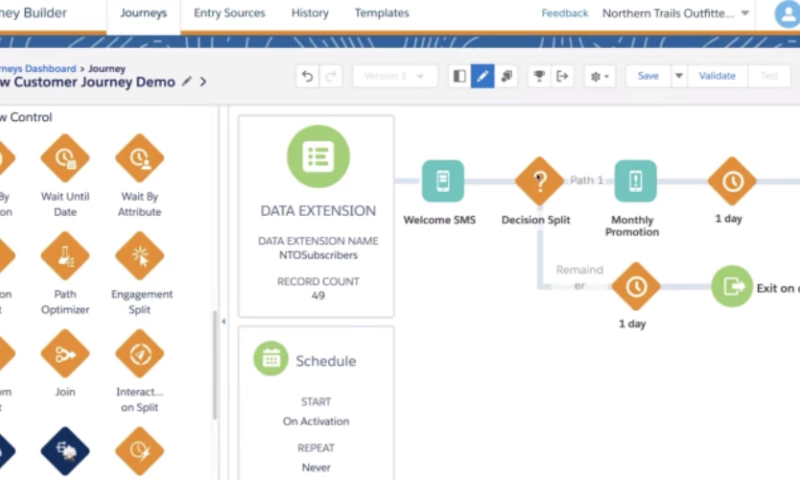Switch to the Templates tab
800x480 pixels.
(x=382, y=13)
